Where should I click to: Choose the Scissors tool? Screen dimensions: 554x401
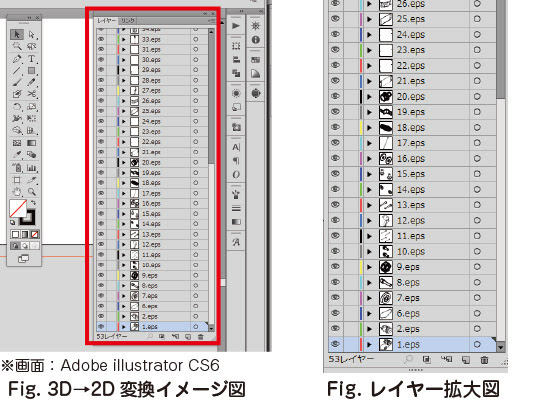click(32, 94)
